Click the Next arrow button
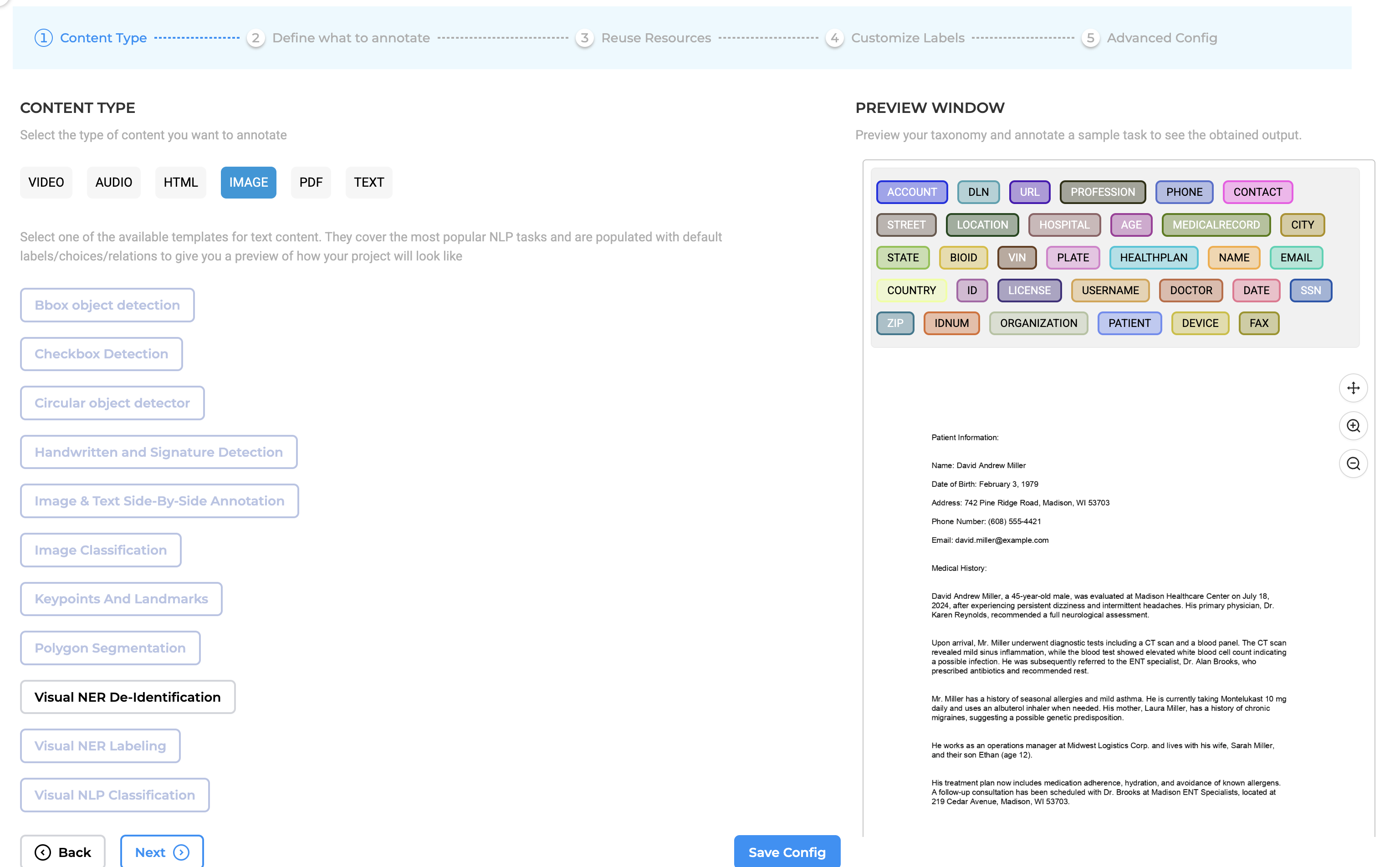Image resolution: width=1400 pixels, height=867 pixels. 162,852
